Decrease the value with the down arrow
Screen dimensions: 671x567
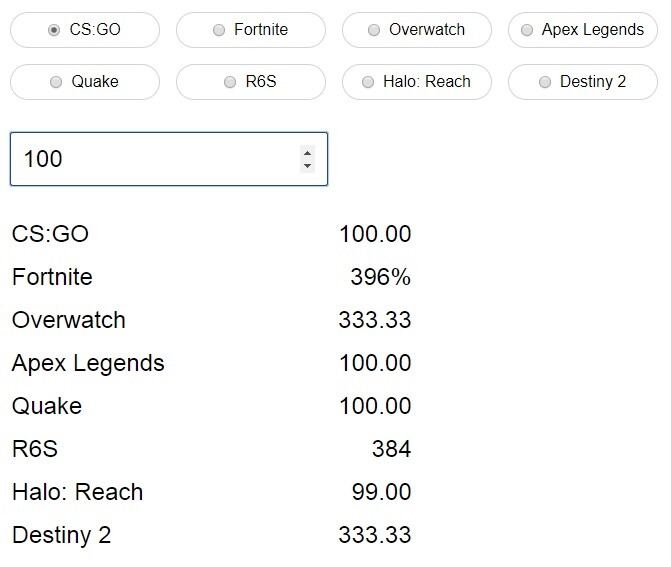pyautogui.click(x=307, y=166)
